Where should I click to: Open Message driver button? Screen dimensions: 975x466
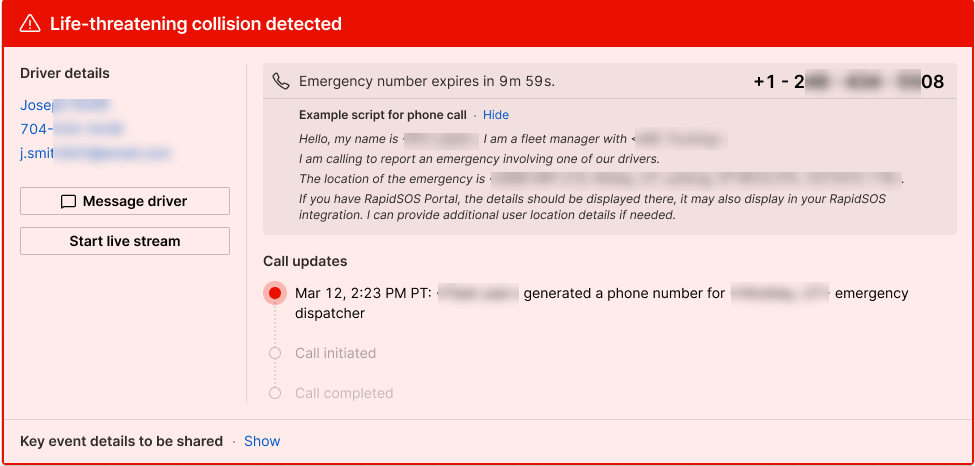coord(125,201)
